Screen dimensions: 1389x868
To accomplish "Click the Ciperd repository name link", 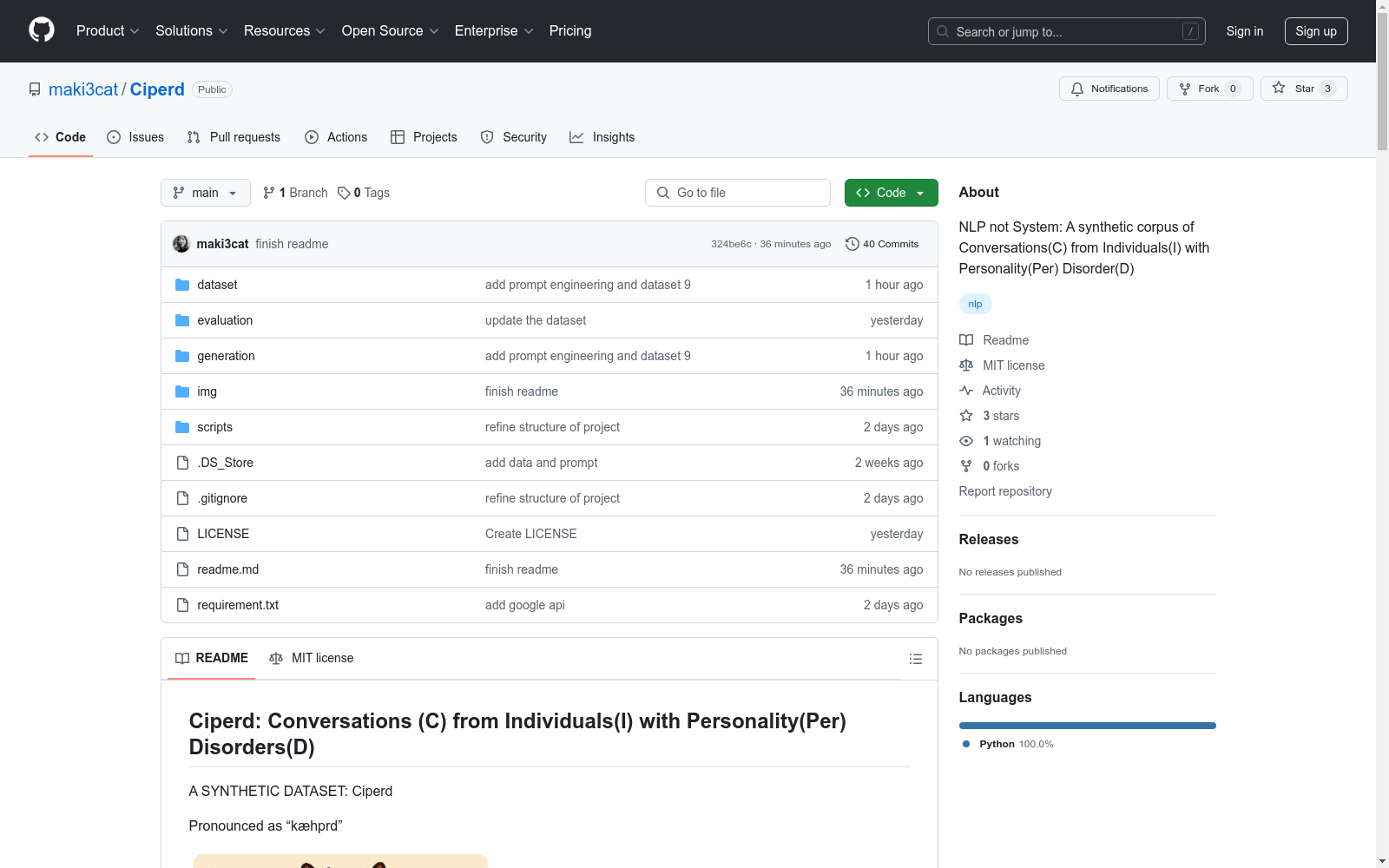I will pyautogui.click(x=157, y=89).
